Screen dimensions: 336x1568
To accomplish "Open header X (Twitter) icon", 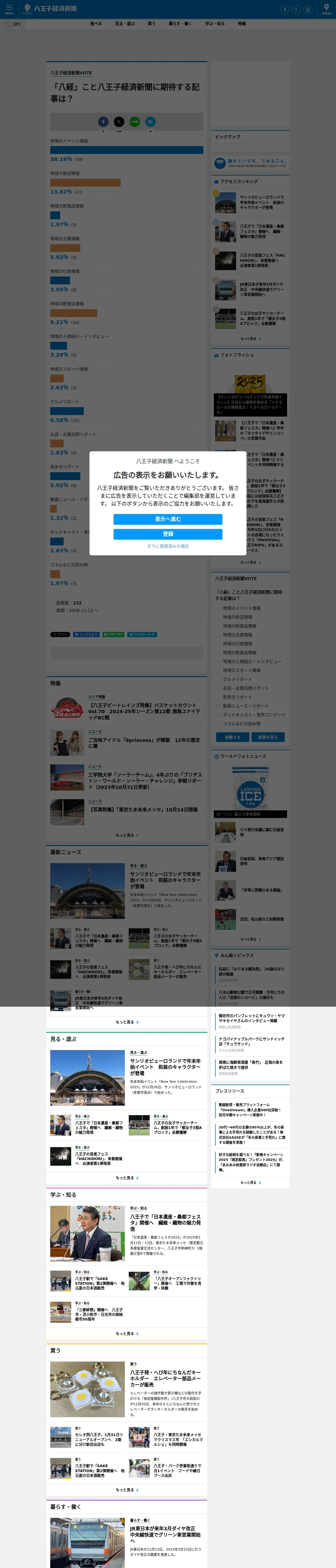I will click(x=296, y=9).
